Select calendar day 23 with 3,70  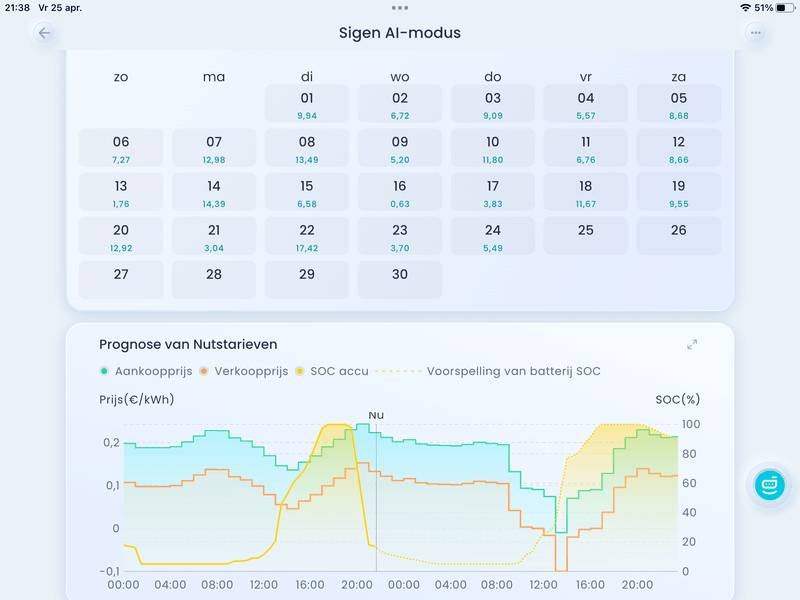(x=399, y=236)
